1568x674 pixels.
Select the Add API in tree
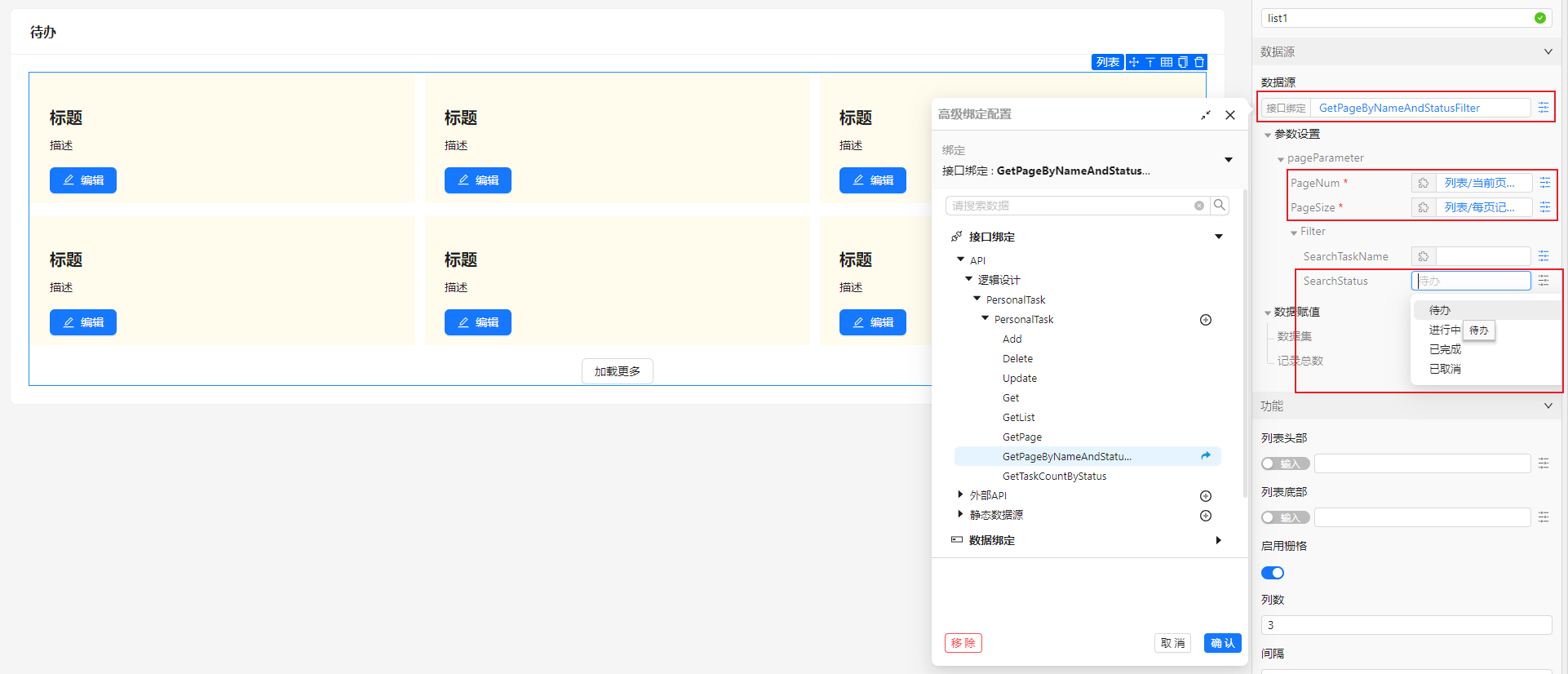pos(1012,339)
